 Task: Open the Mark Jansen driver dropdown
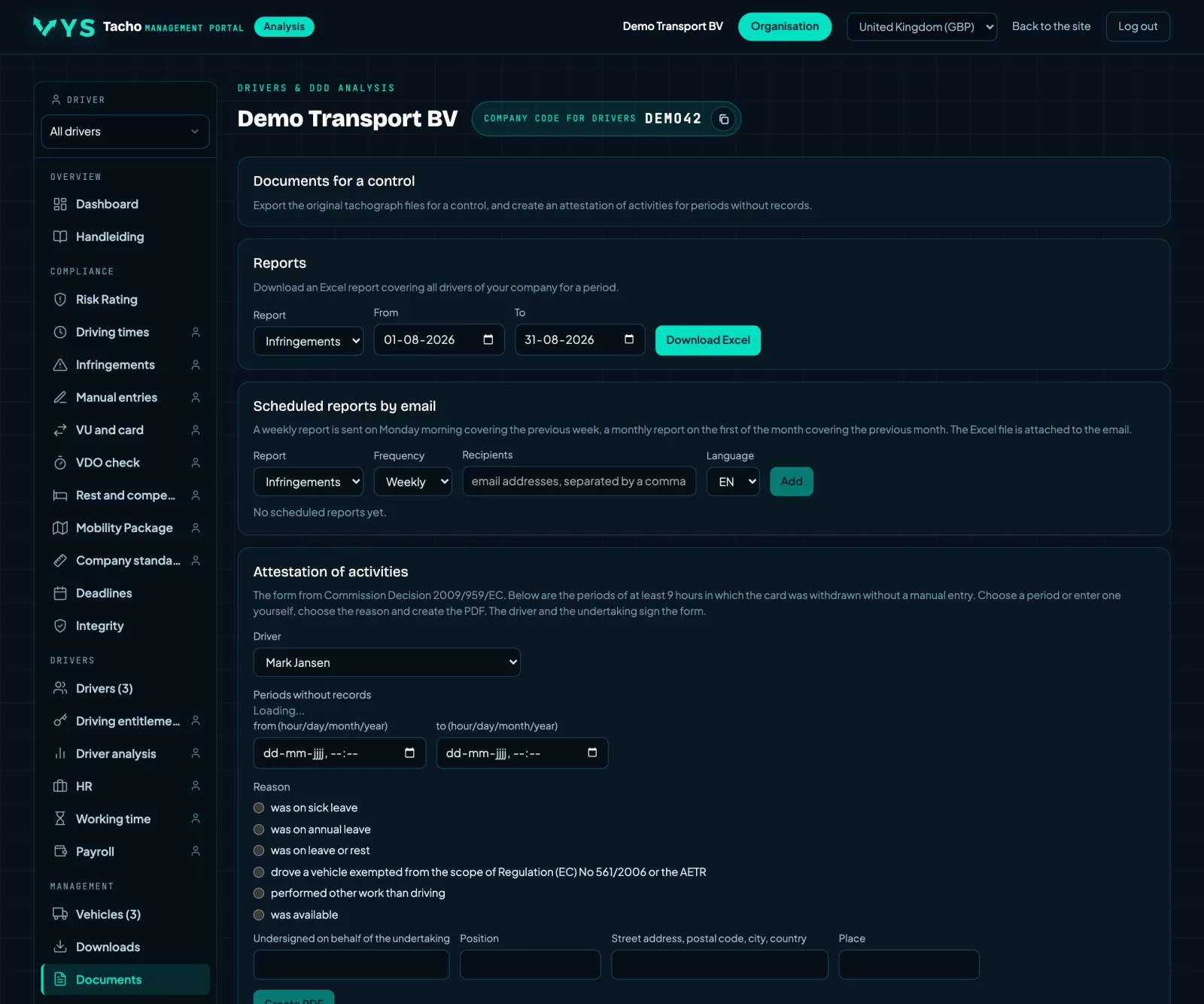click(387, 662)
